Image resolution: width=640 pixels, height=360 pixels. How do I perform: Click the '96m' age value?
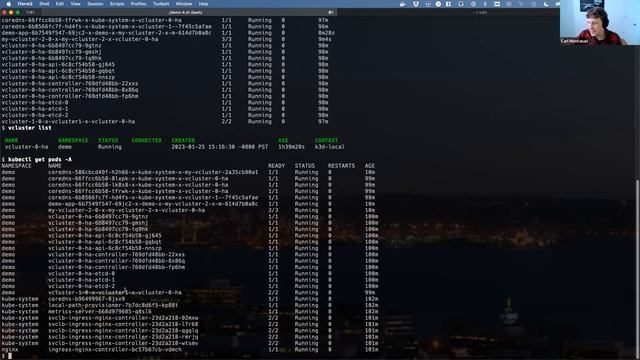point(323,27)
